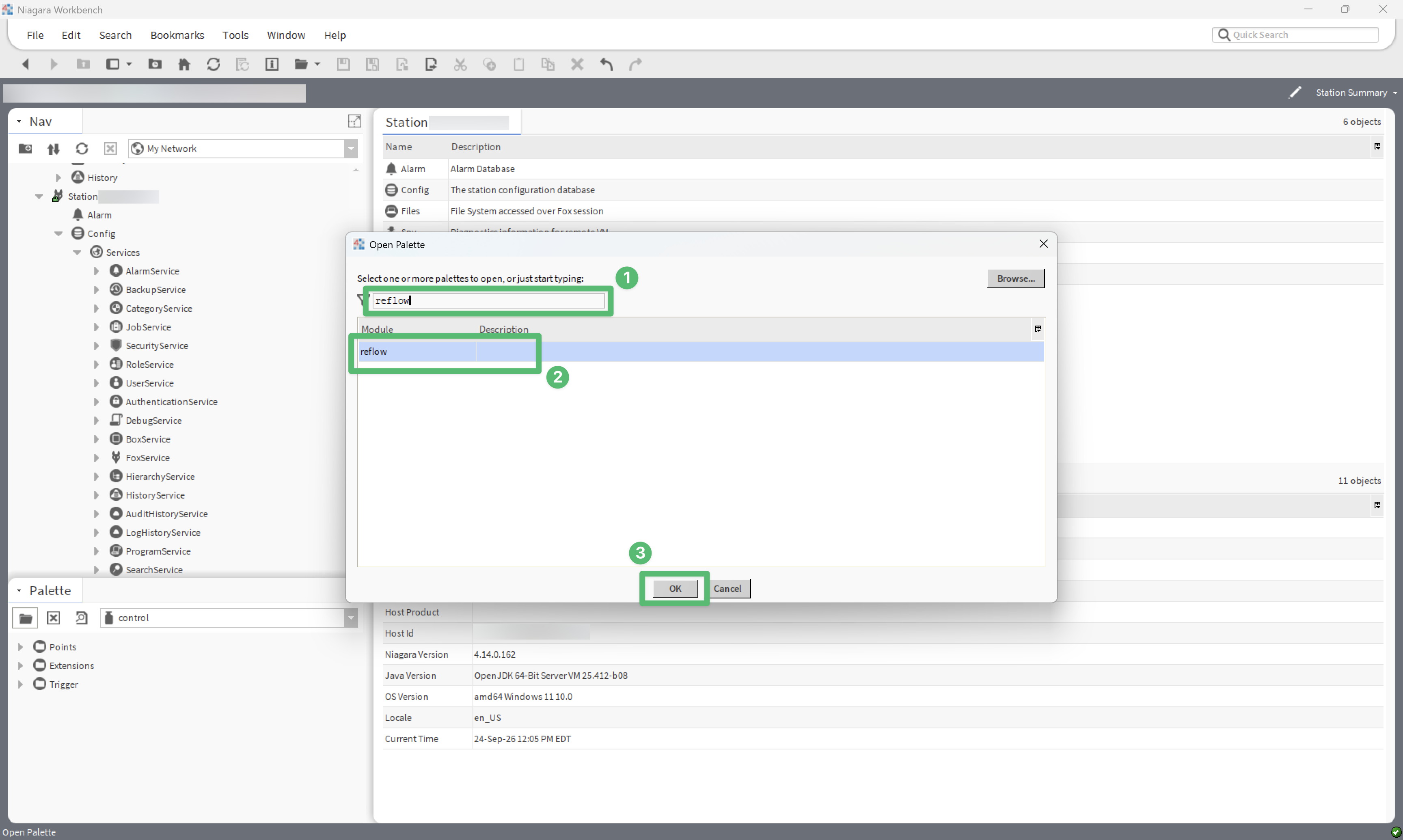Go back with the toolbar Back arrow
The image size is (1403, 840).
click(25, 64)
